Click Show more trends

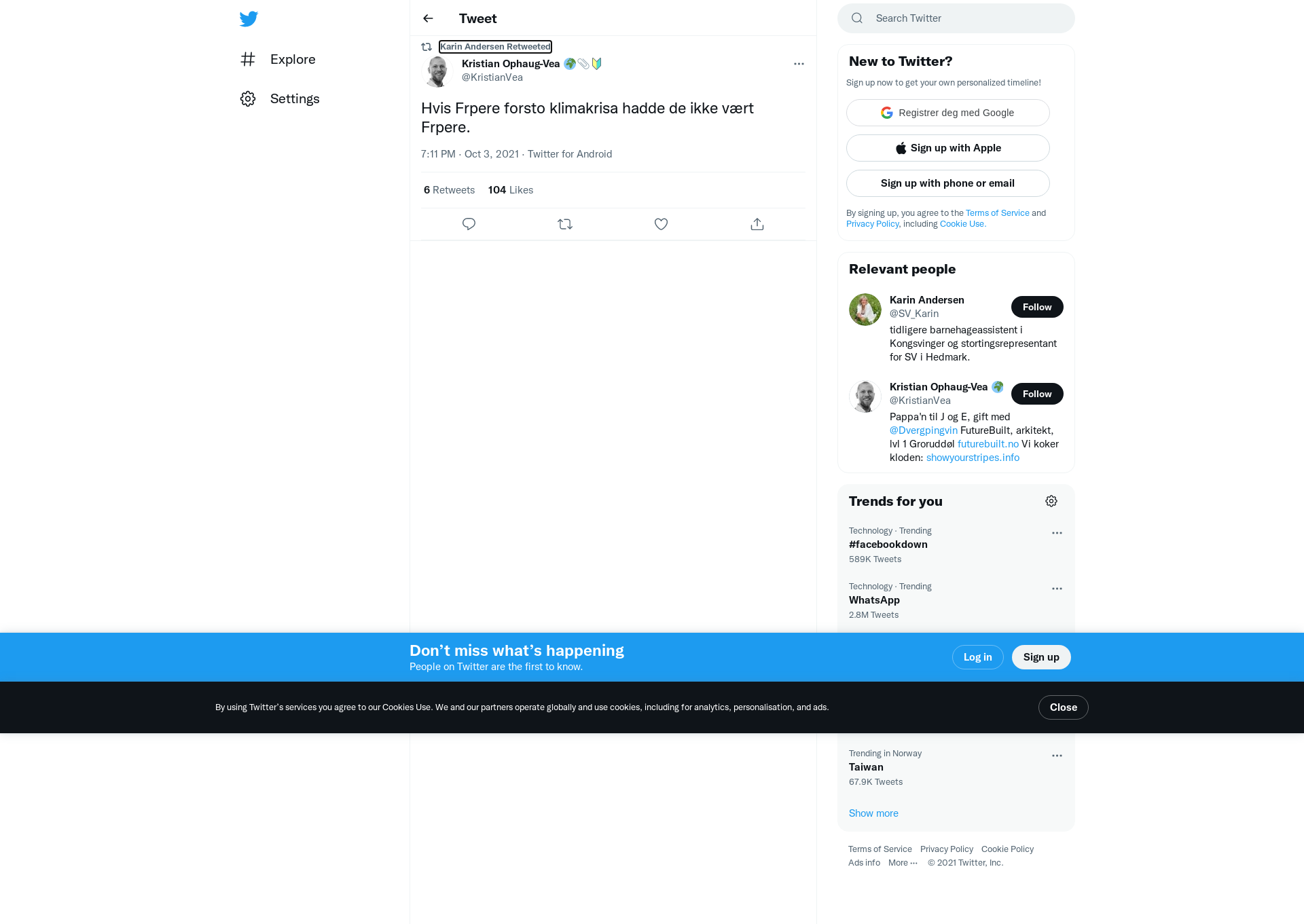[x=873, y=813]
